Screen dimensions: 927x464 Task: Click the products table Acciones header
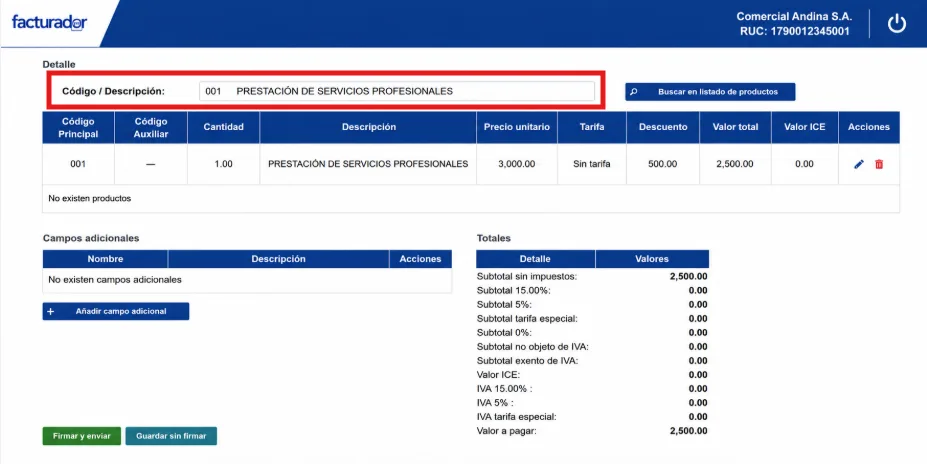(x=869, y=128)
